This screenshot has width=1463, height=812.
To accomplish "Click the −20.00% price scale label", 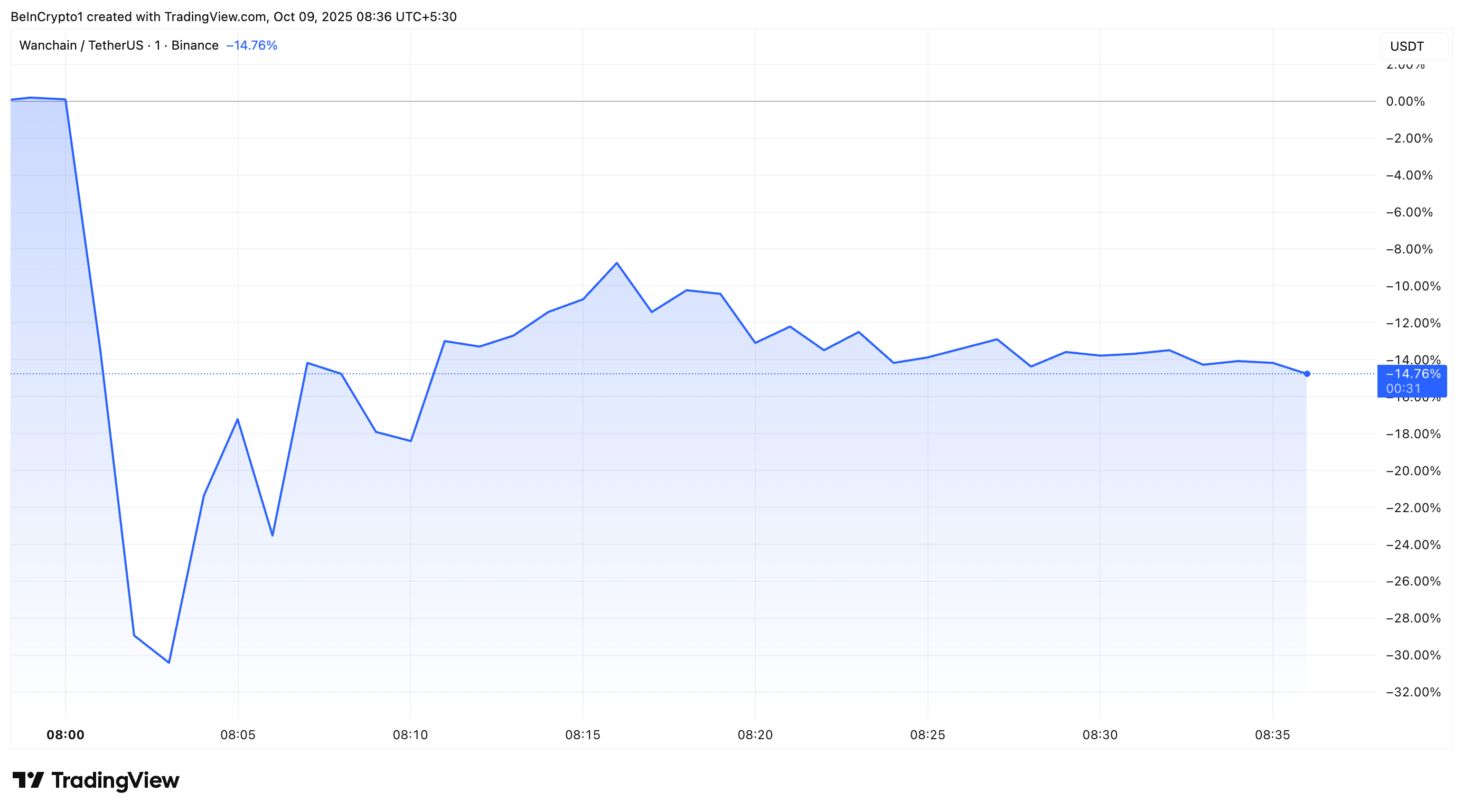I will pos(1412,471).
